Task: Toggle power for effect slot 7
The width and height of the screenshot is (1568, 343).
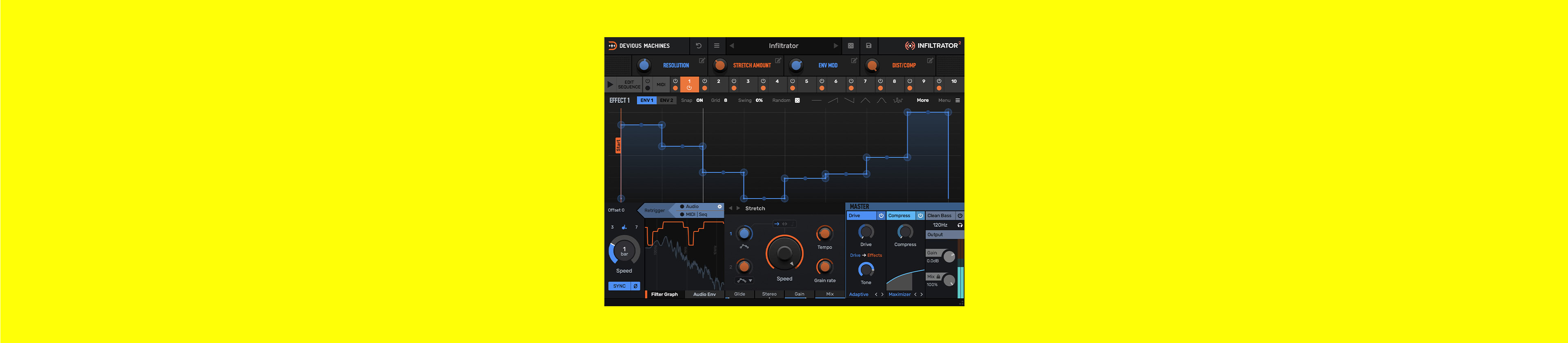Action: (x=851, y=81)
